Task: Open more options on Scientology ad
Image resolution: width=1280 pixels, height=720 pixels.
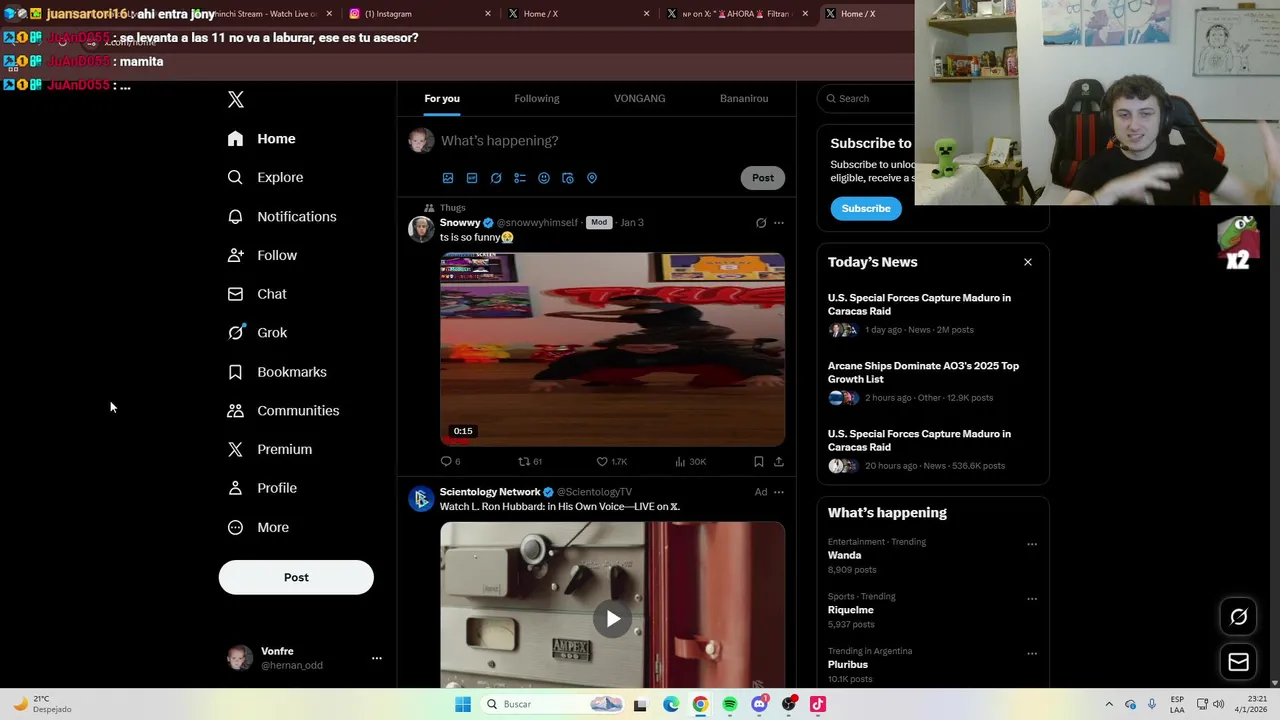Action: pyautogui.click(x=779, y=492)
